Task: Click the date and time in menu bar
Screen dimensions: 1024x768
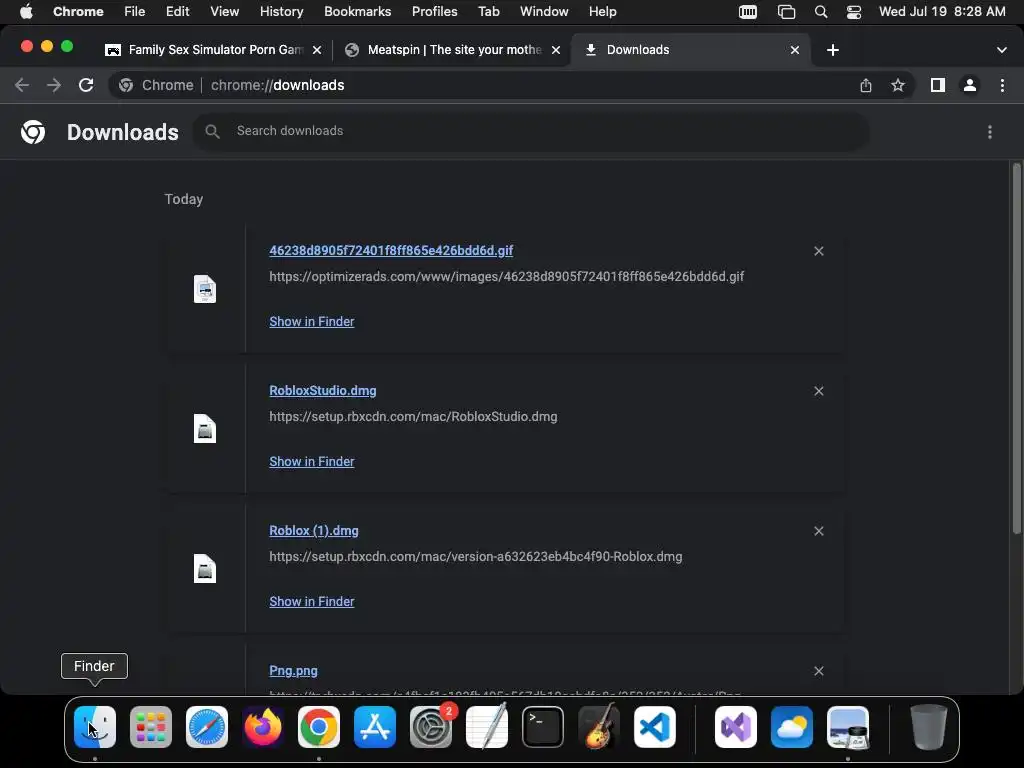Action: (942, 12)
